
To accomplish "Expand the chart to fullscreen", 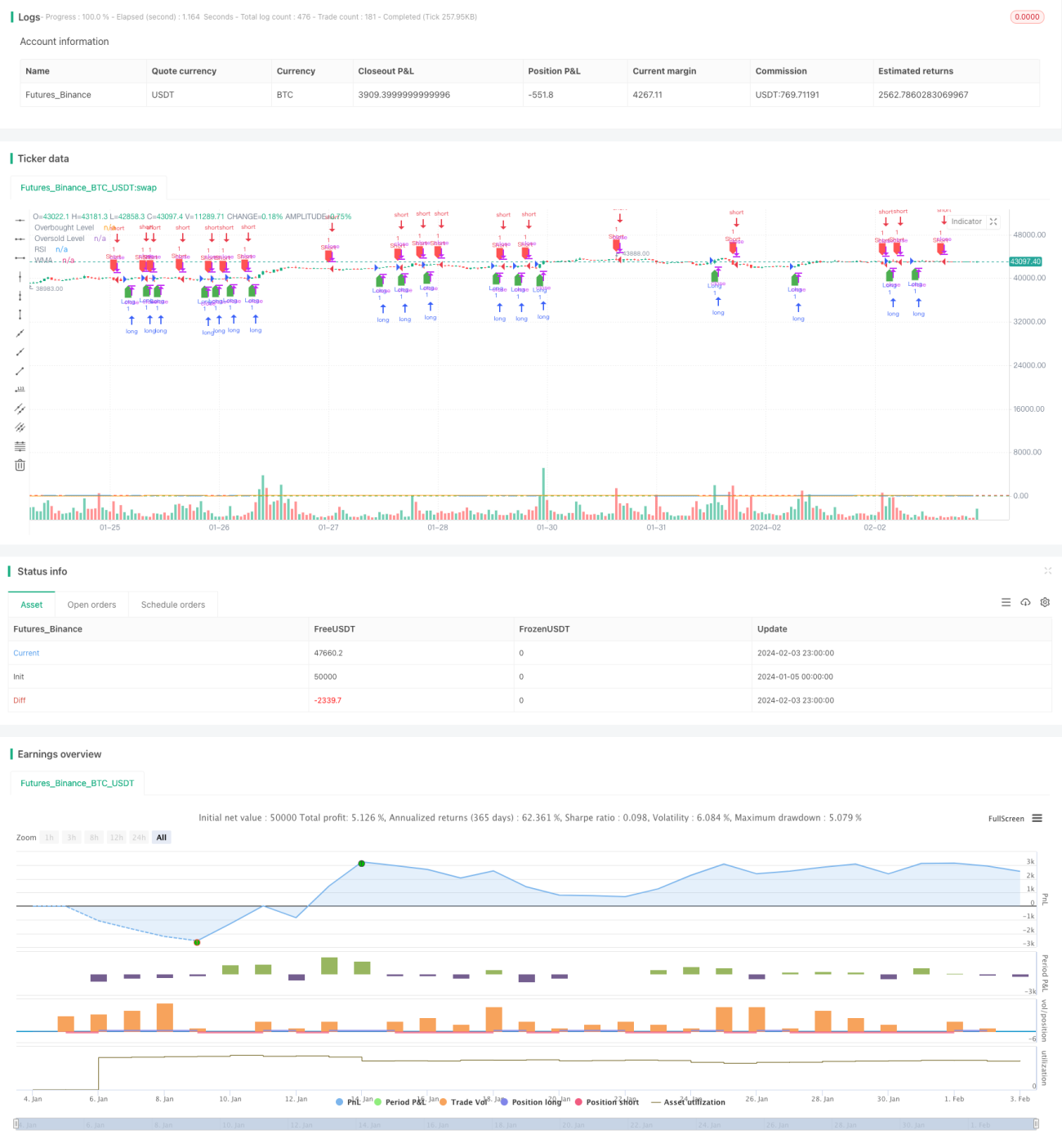I will coord(993,221).
